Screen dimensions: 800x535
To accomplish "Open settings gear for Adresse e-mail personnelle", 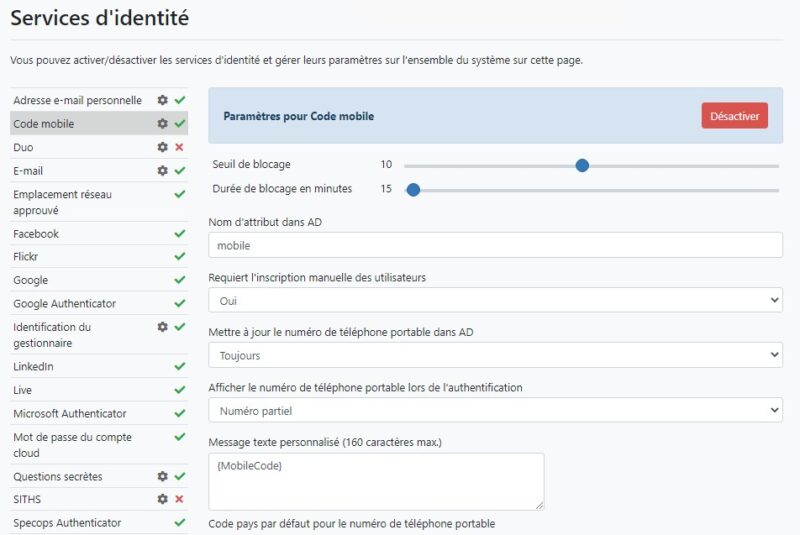I will [162, 100].
